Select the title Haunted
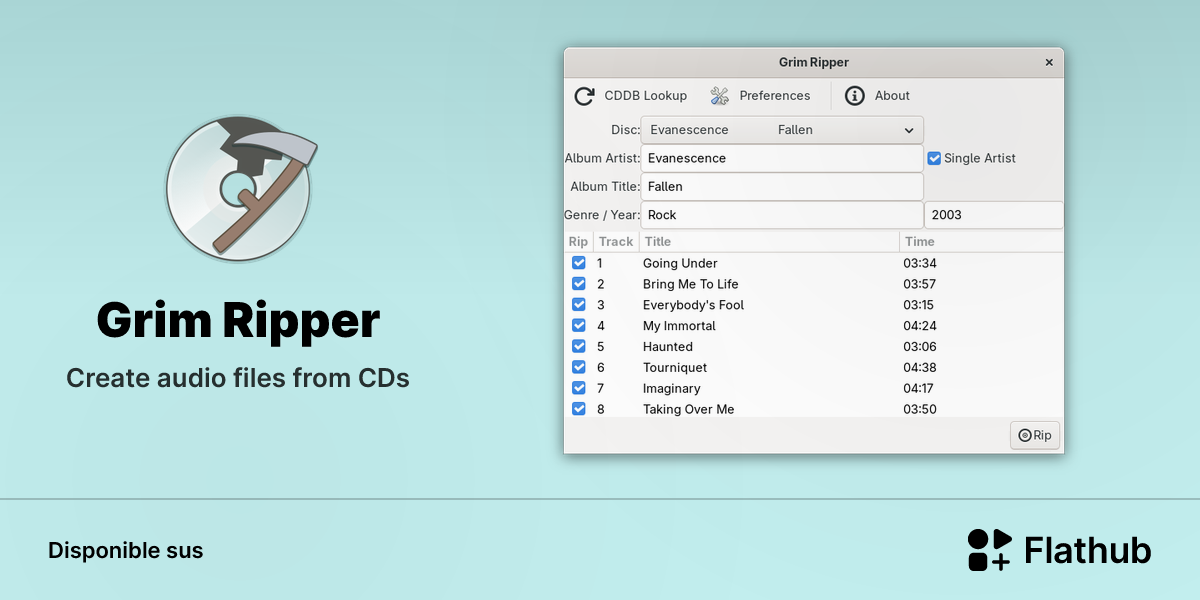Screen dimensions: 1200x600 pyautogui.click(x=668, y=347)
